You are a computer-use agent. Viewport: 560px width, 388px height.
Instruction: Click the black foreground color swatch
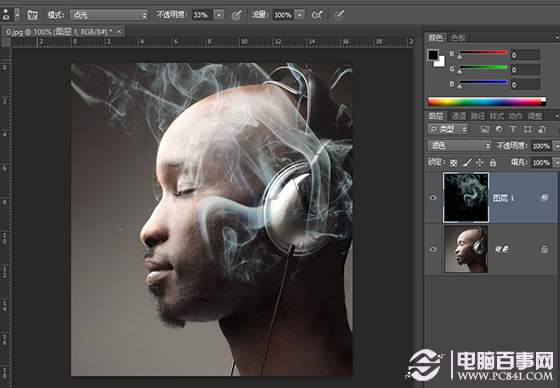[433, 55]
